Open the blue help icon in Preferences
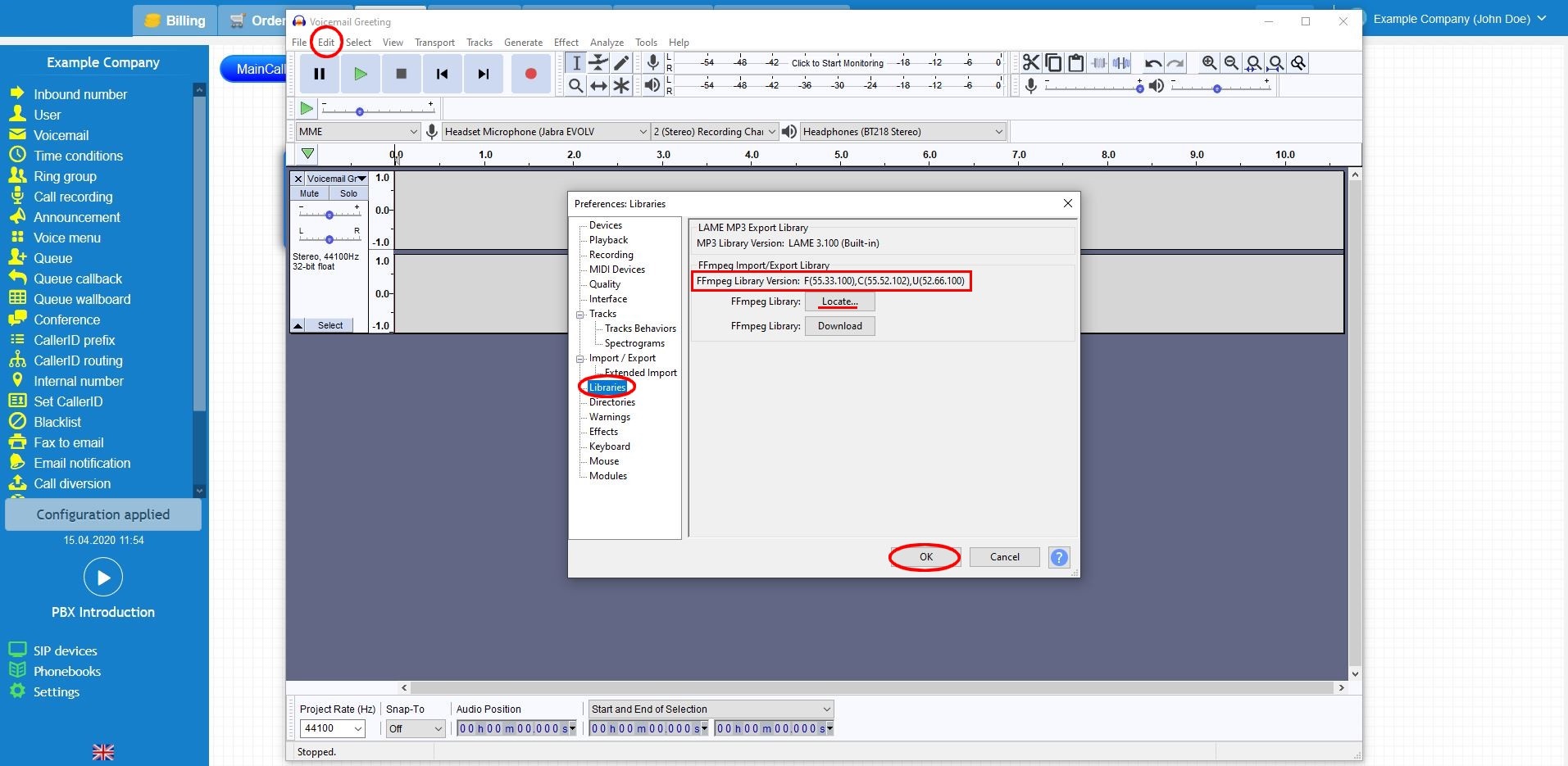Viewport: 1568px width, 766px height. [1059, 557]
